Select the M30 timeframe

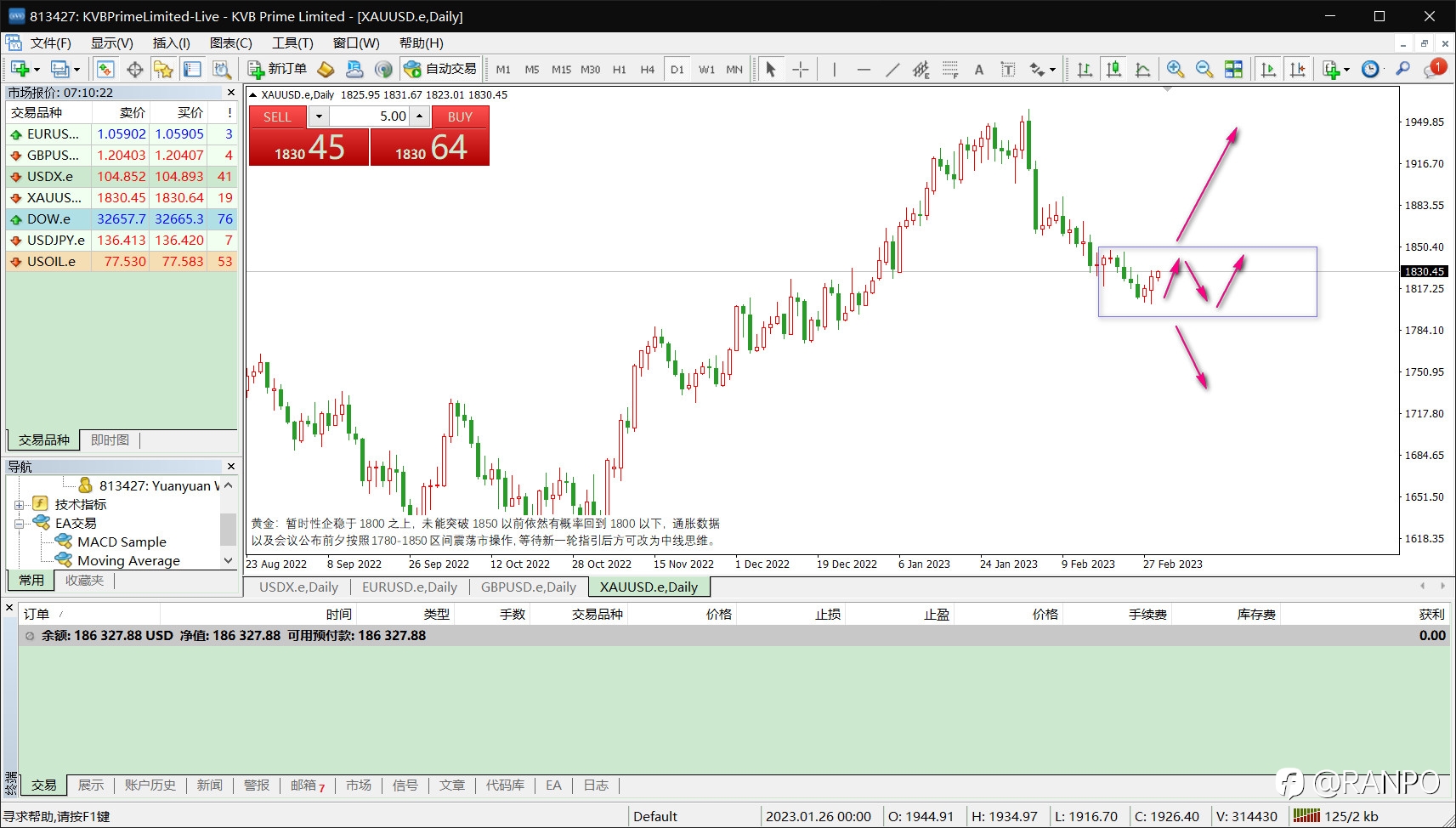[x=590, y=70]
